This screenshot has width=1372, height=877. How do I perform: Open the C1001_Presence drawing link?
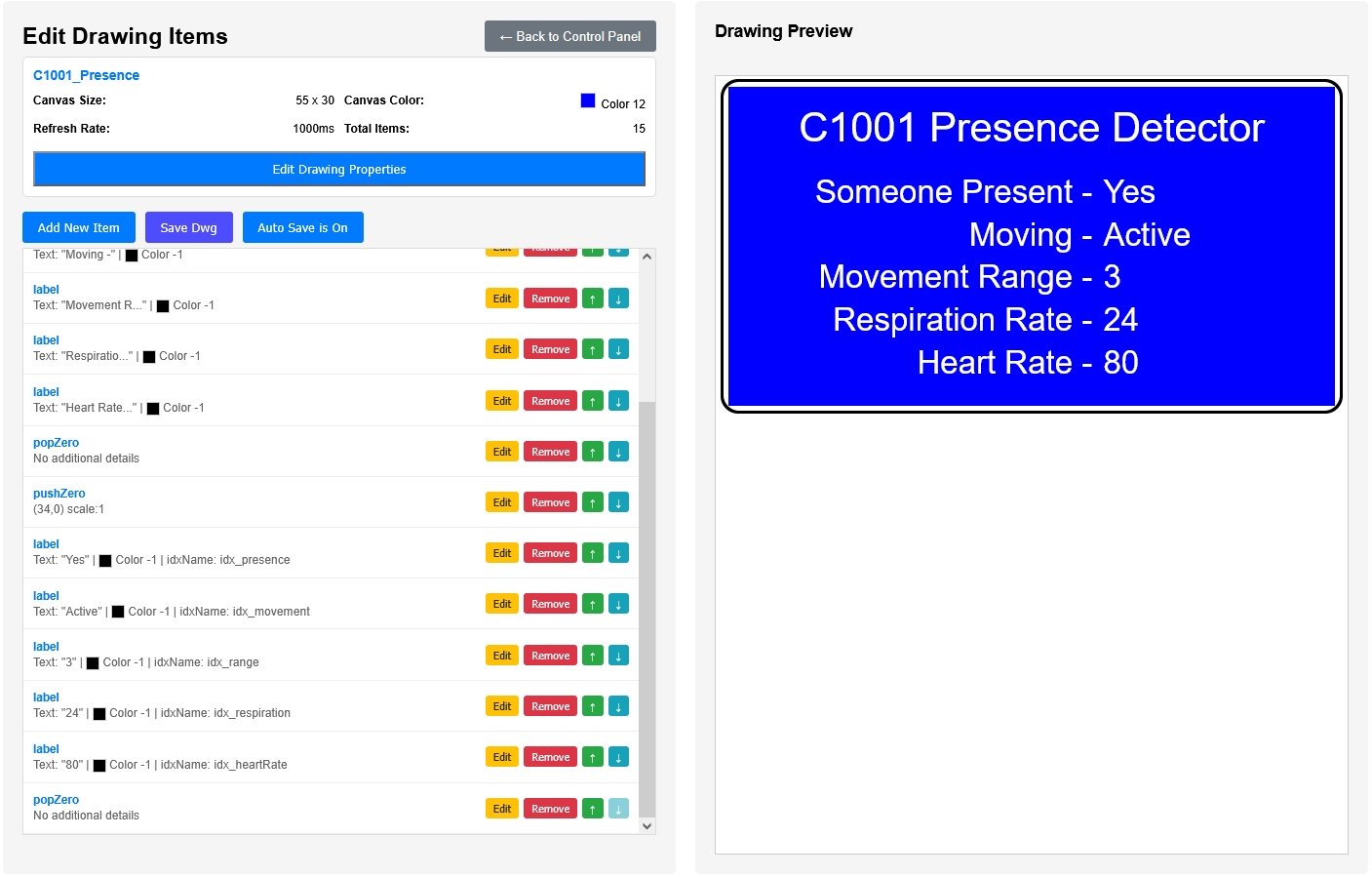tap(86, 75)
